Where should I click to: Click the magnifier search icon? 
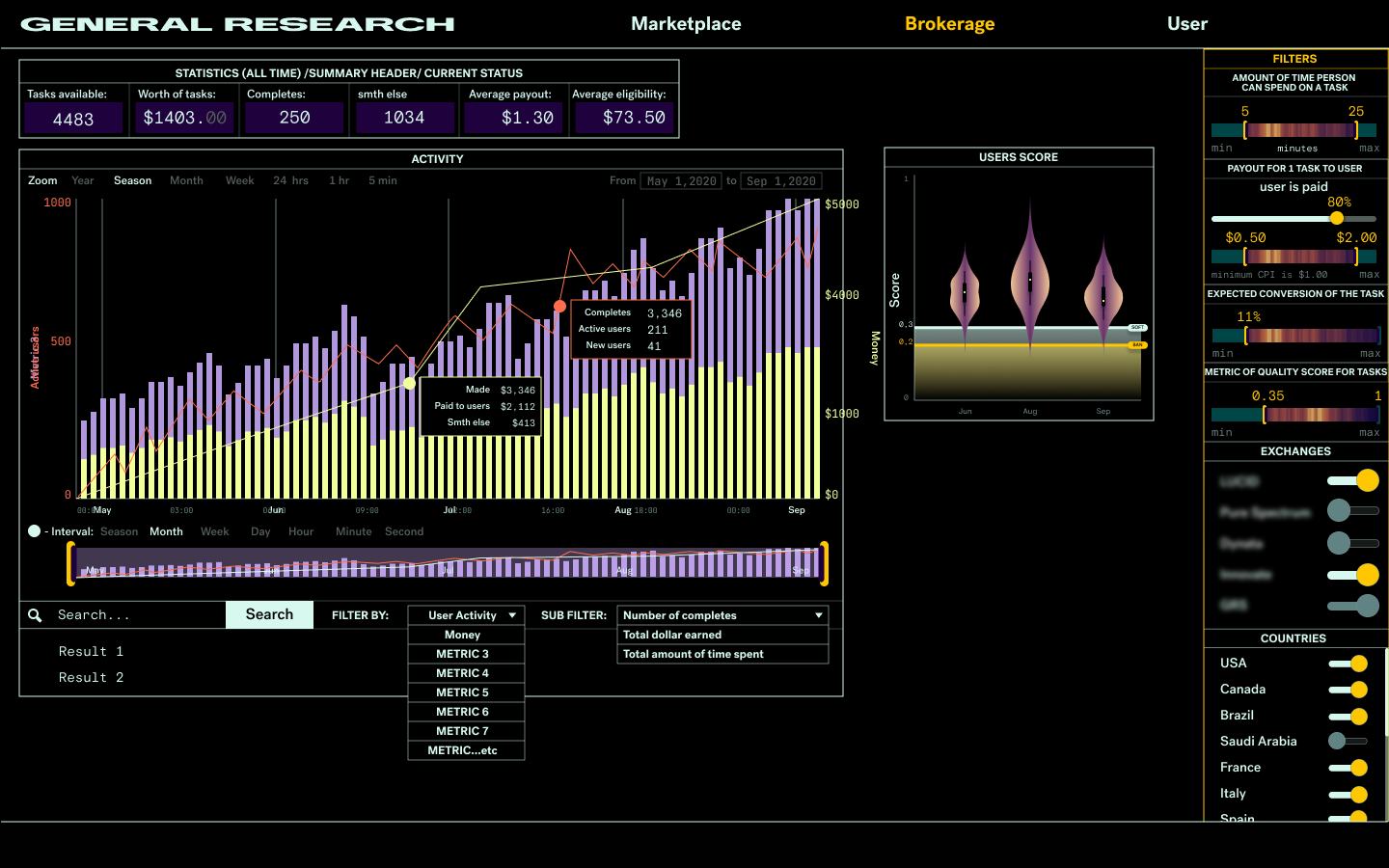[x=35, y=615]
